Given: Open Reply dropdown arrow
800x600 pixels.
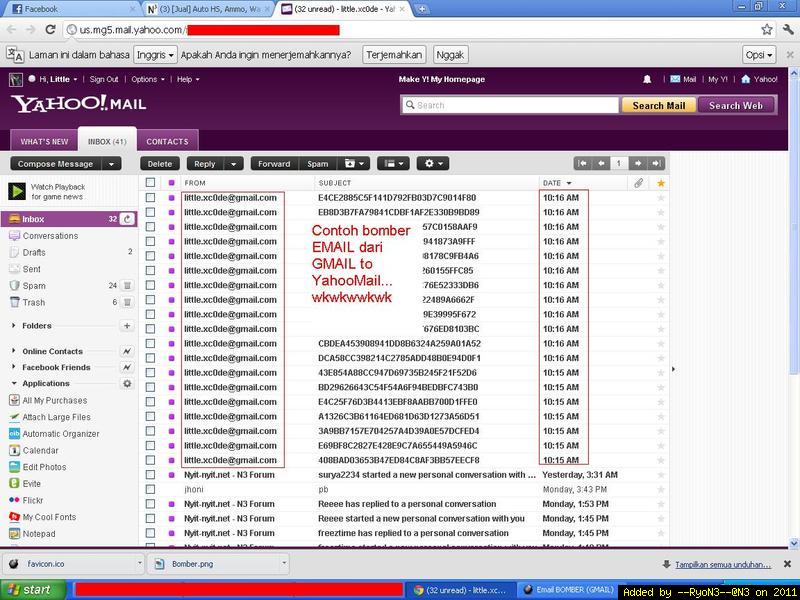Looking at the screenshot, I should (x=233, y=164).
